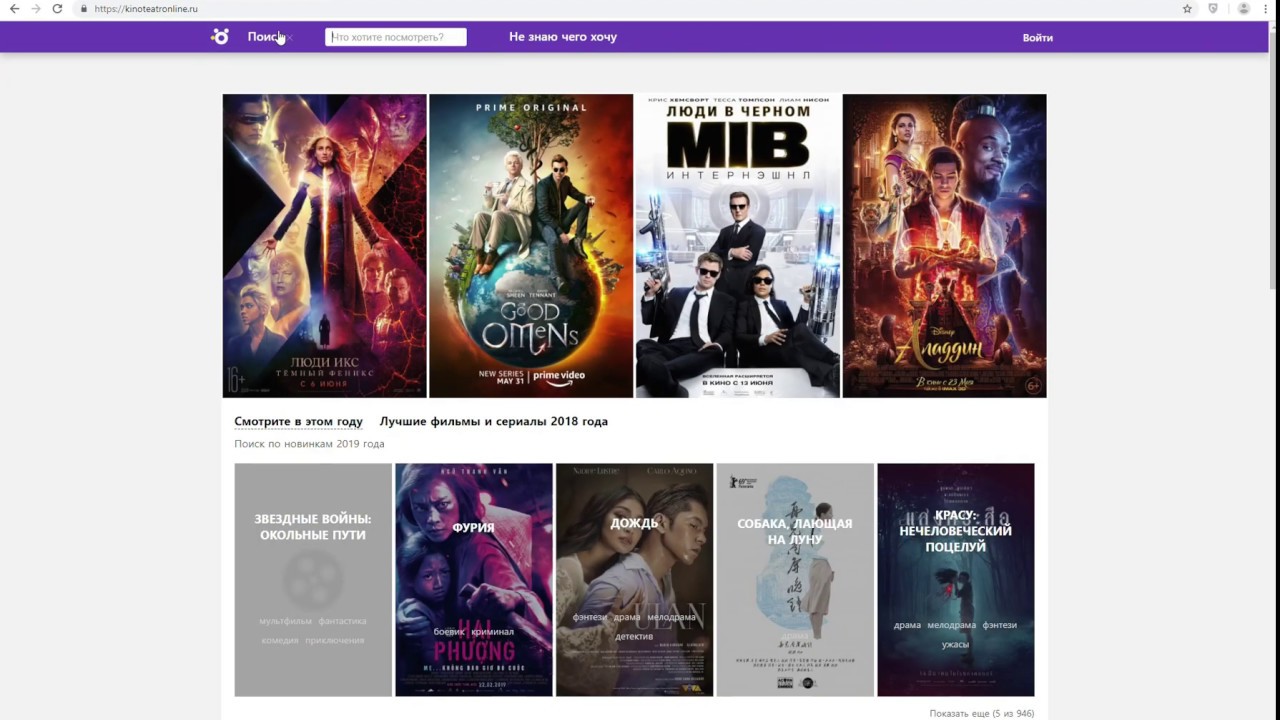Image resolution: width=1280 pixels, height=720 pixels.
Task: Click the browser forward arrow
Action: pos(36,9)
